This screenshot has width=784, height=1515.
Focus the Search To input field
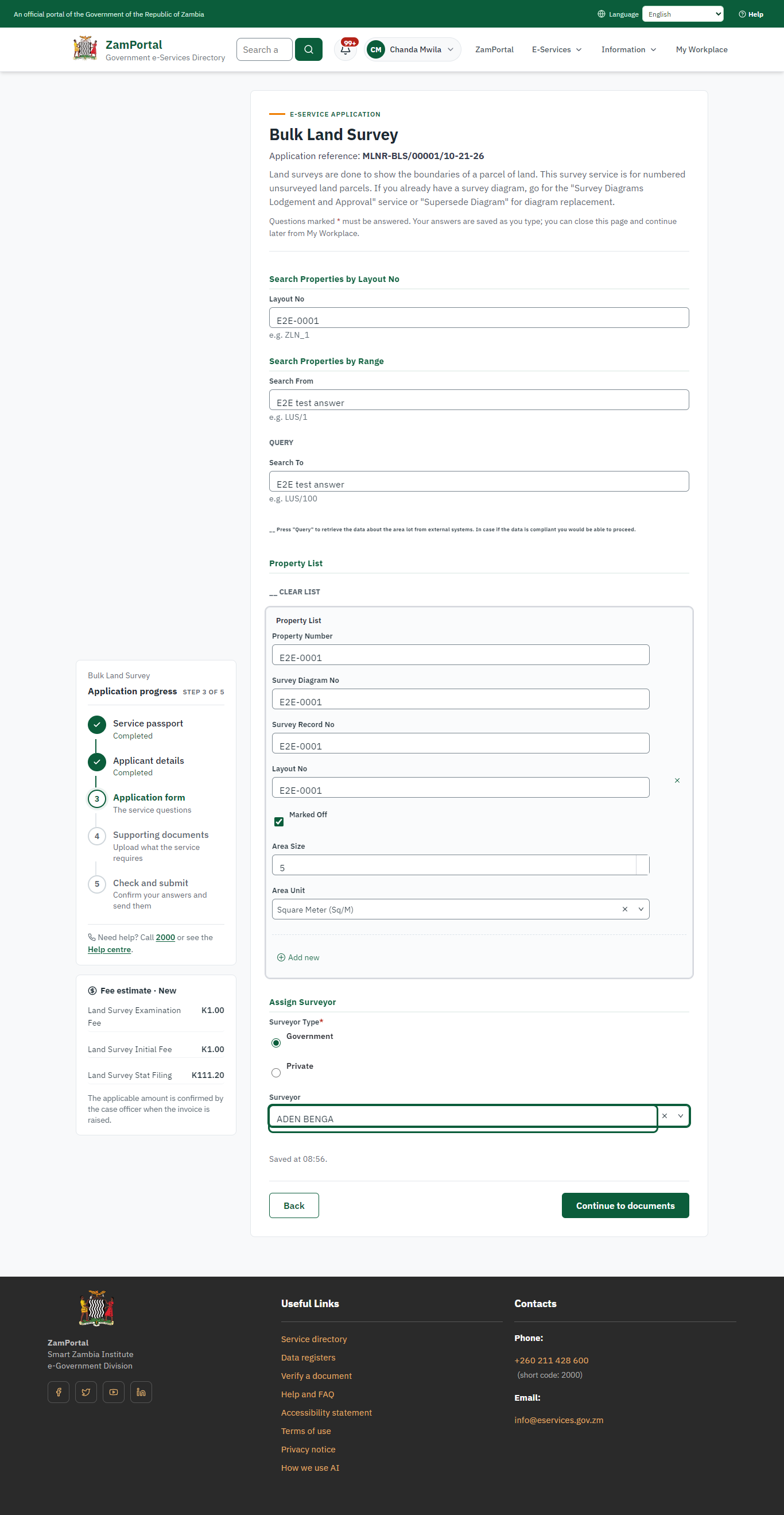[479, 482]
